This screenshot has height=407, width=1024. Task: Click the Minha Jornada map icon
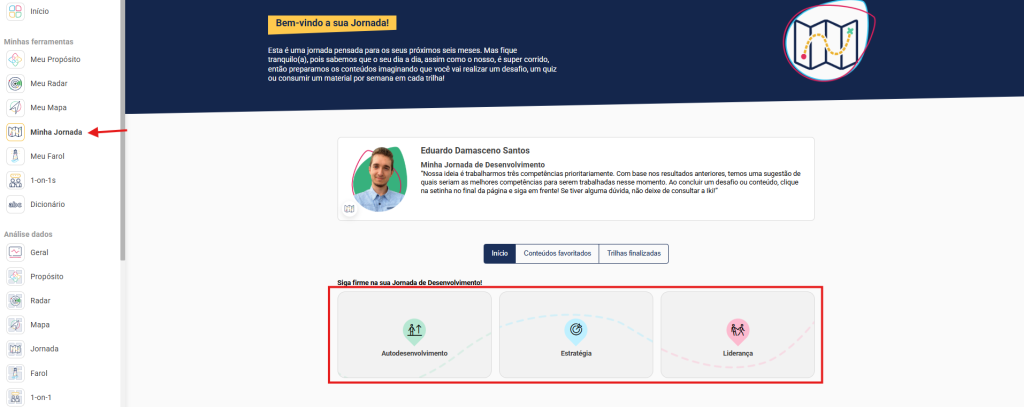tap(15, 132)
